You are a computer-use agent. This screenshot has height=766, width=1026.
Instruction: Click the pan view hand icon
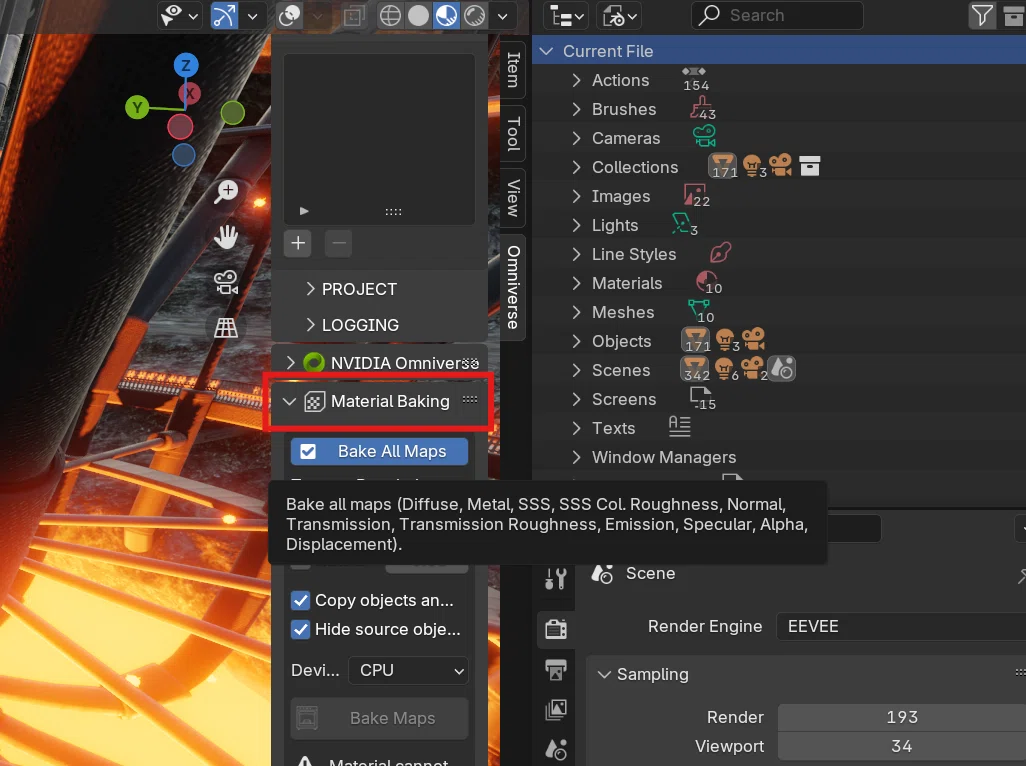[226, 237]
